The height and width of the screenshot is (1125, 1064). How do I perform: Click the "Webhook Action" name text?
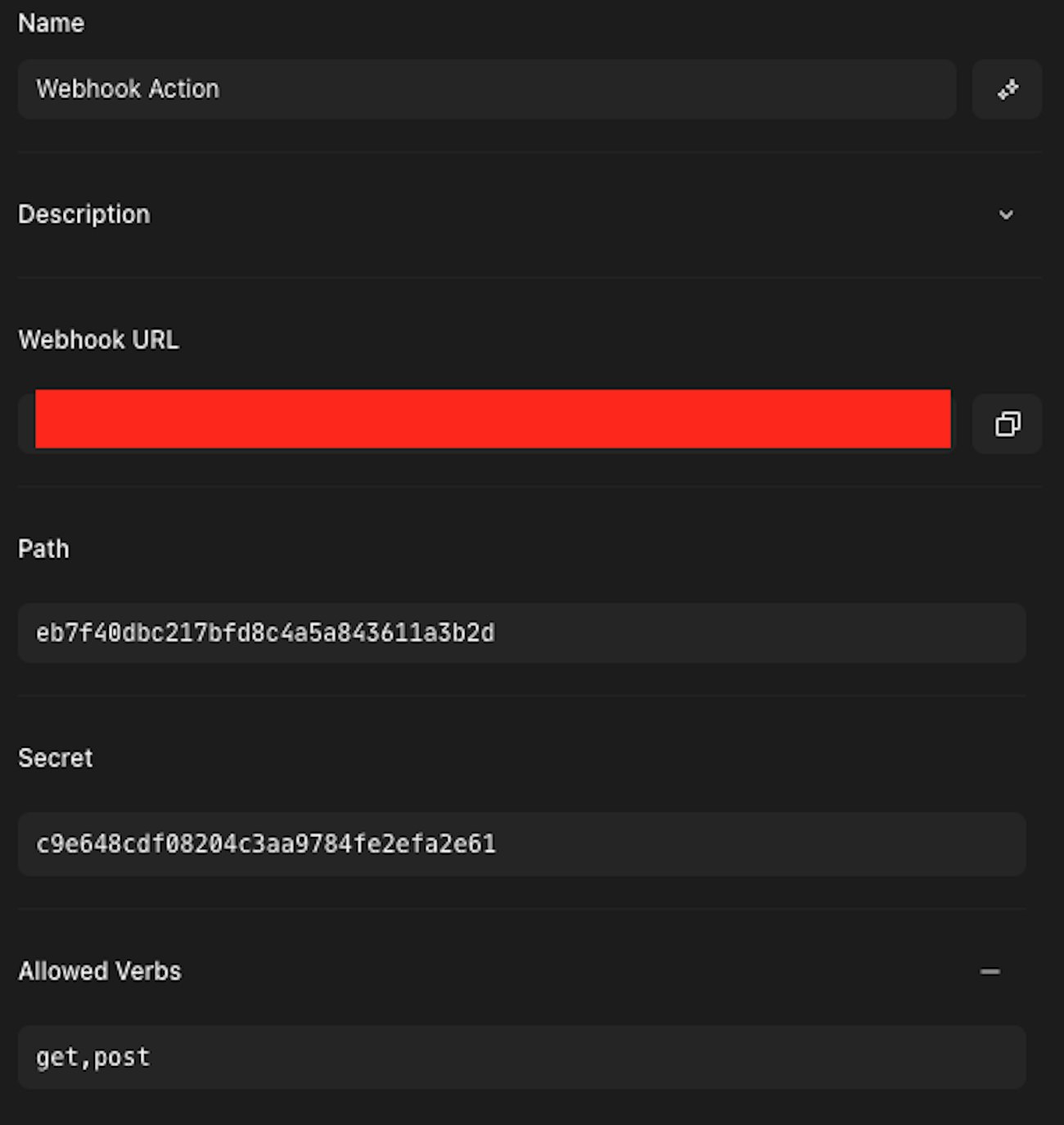128,89
